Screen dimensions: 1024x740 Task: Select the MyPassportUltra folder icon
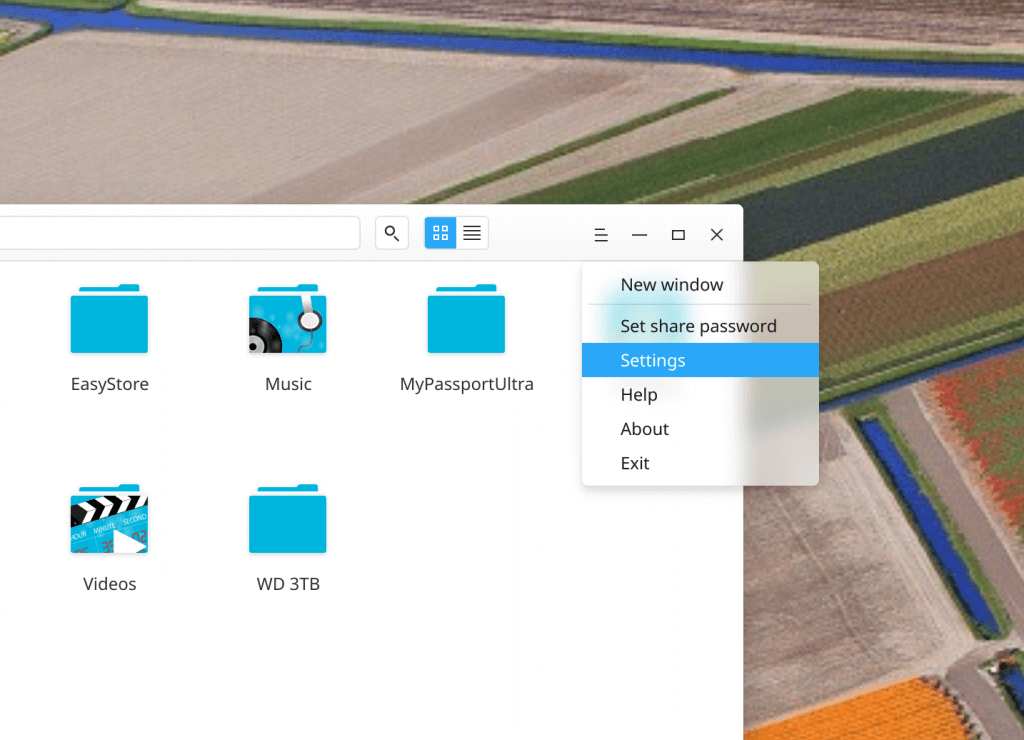point(466,320)
